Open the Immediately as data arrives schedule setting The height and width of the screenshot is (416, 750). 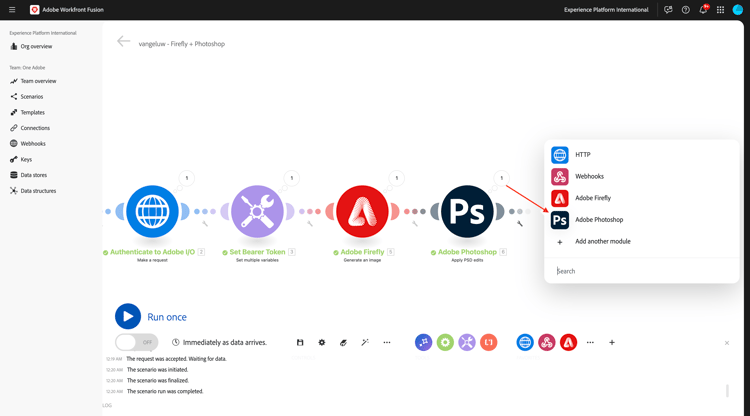tap(219, 342)
